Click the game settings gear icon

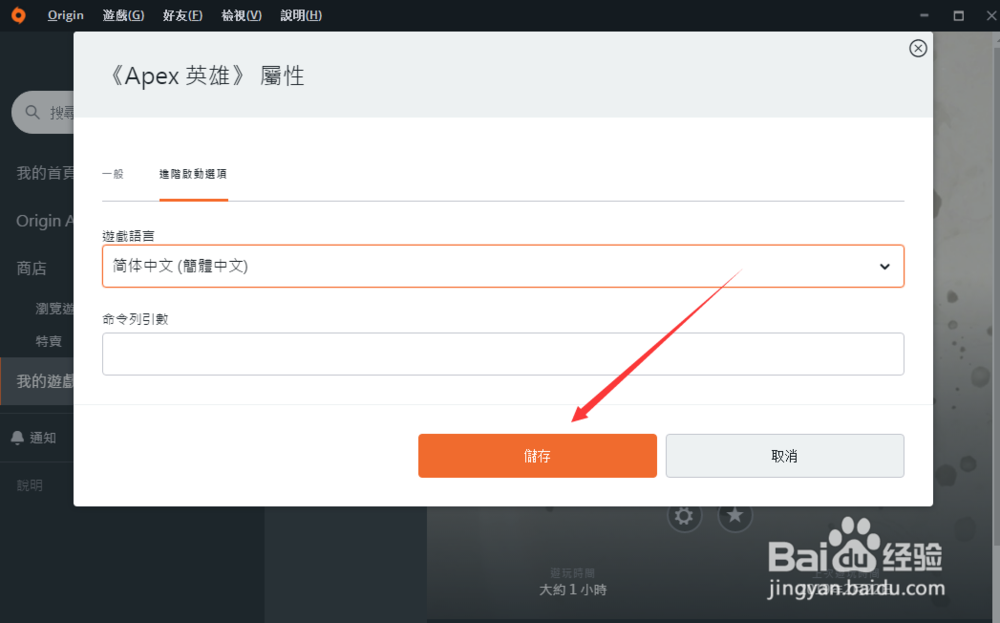pos(684,515)
